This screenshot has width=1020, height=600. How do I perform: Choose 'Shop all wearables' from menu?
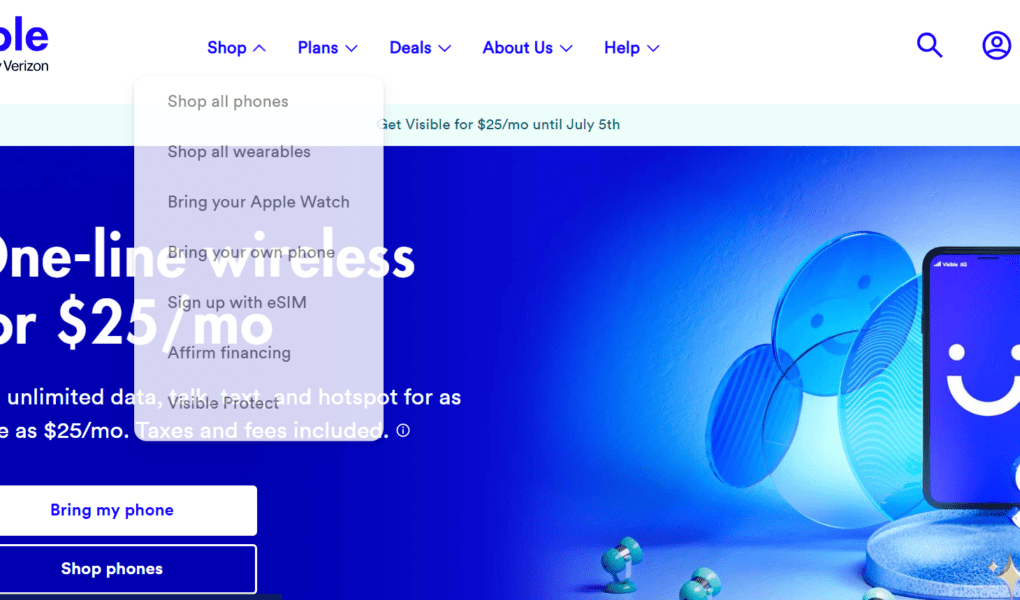click(239, 152)
